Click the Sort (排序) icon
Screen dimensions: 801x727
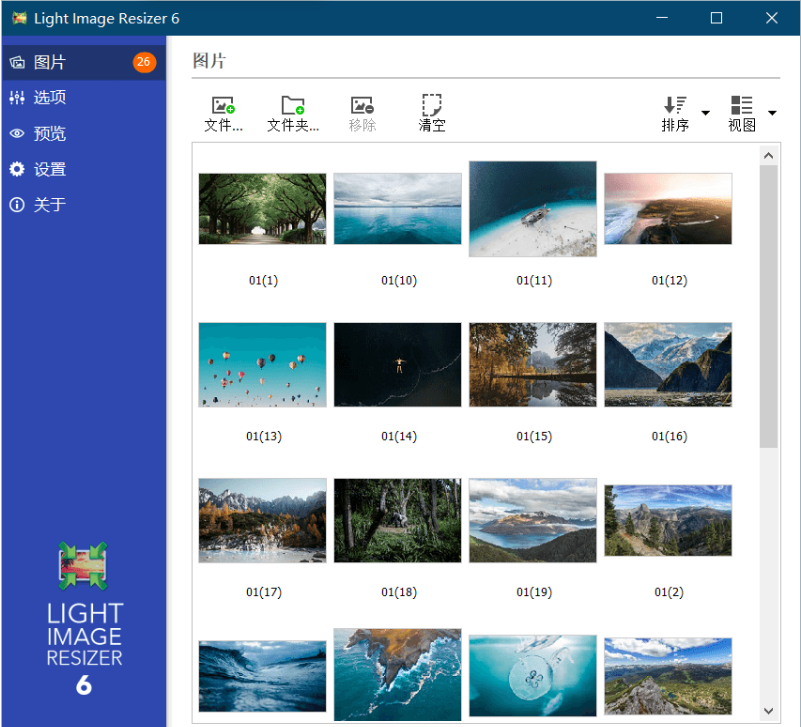click(x=675, y=105)
